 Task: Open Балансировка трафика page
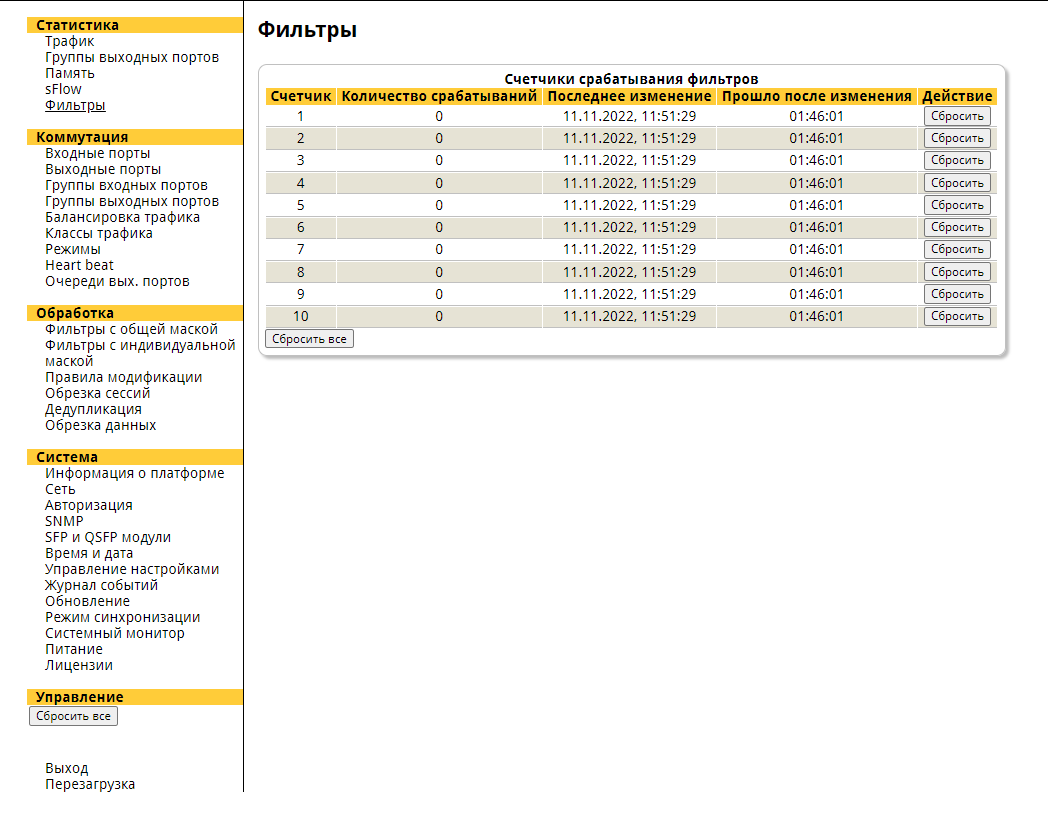[x=122, y=217]
